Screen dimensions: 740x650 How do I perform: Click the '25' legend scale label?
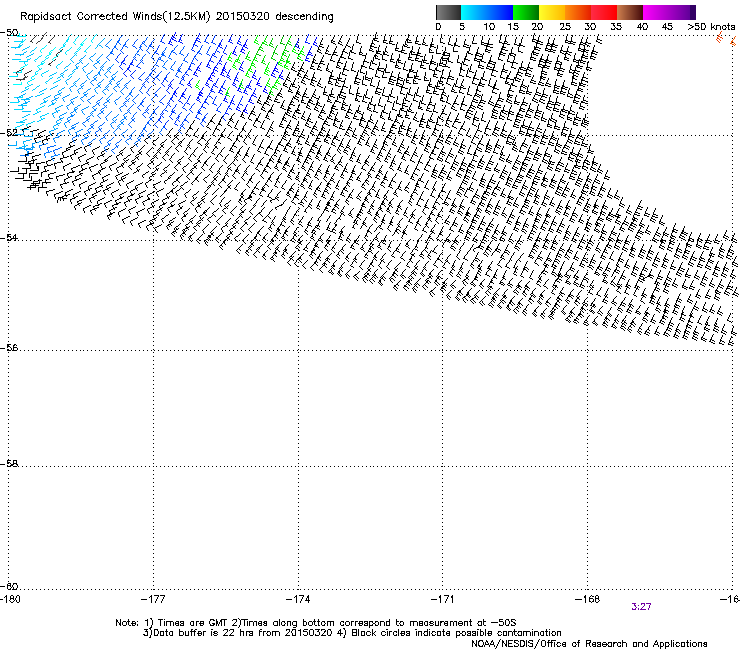click(565, 27)
